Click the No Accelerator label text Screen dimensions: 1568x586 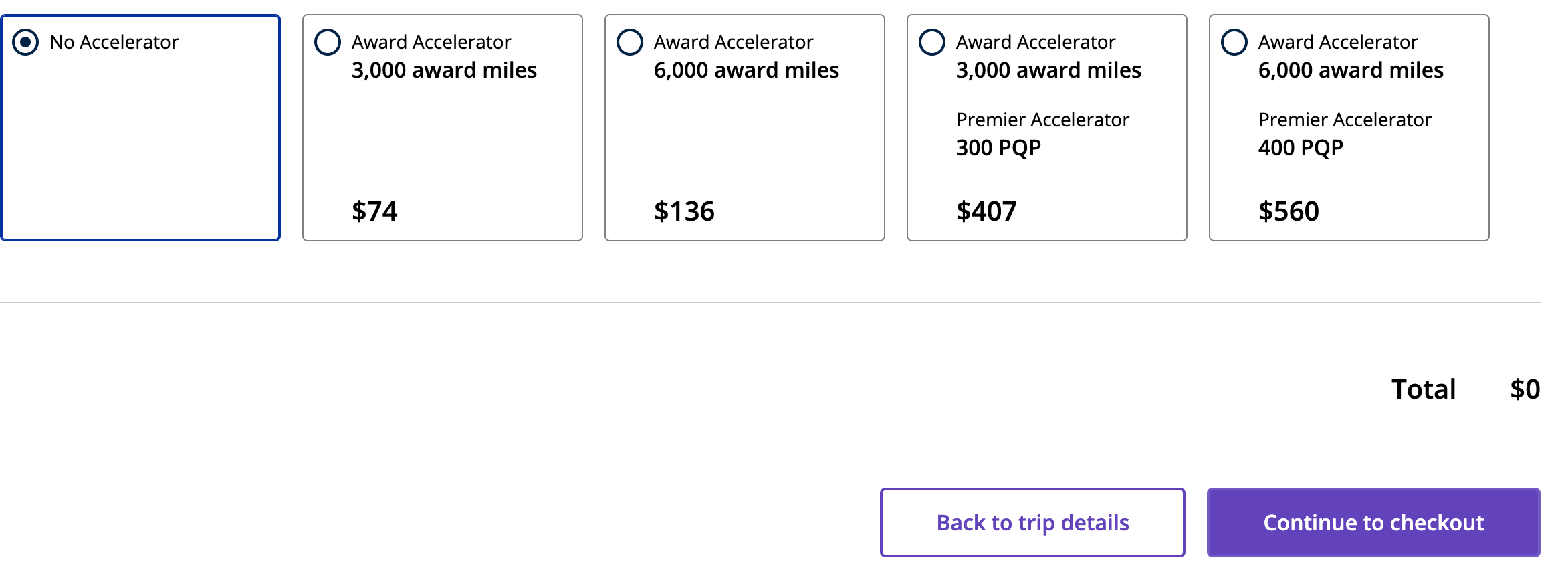click(x=114, y=42)
